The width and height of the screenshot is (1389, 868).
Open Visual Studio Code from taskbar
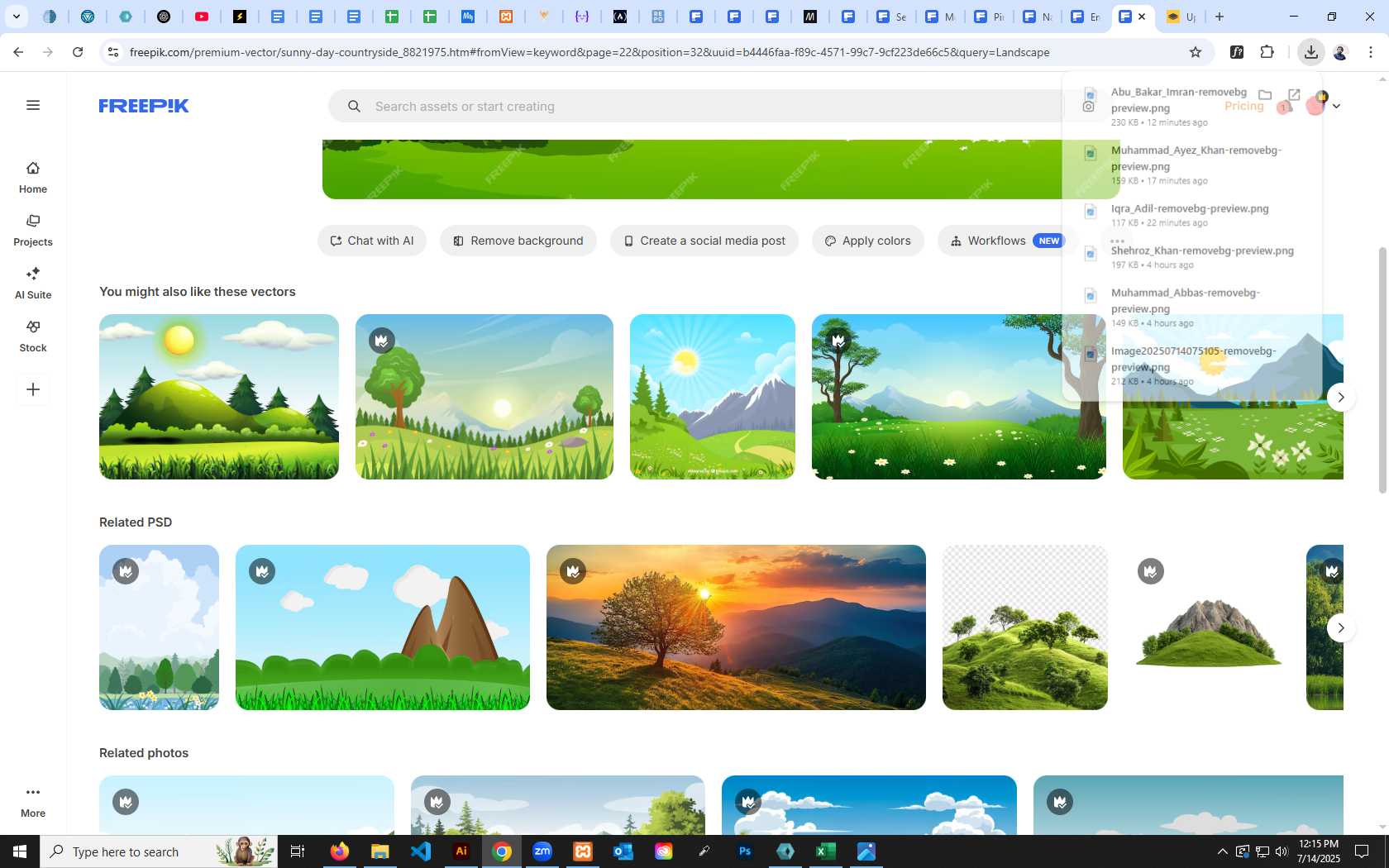tap(421, 851)
